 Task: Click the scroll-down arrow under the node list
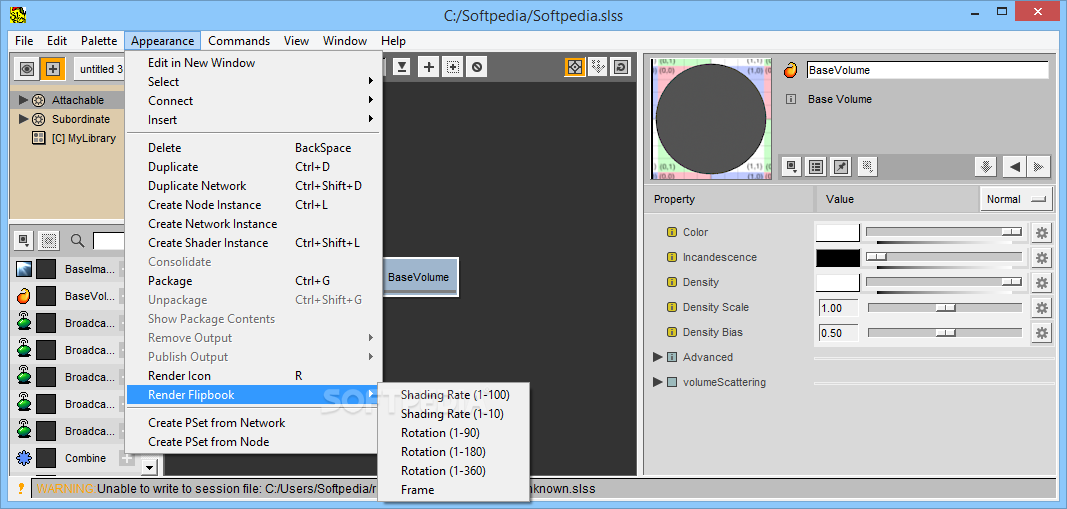point(150,466)
